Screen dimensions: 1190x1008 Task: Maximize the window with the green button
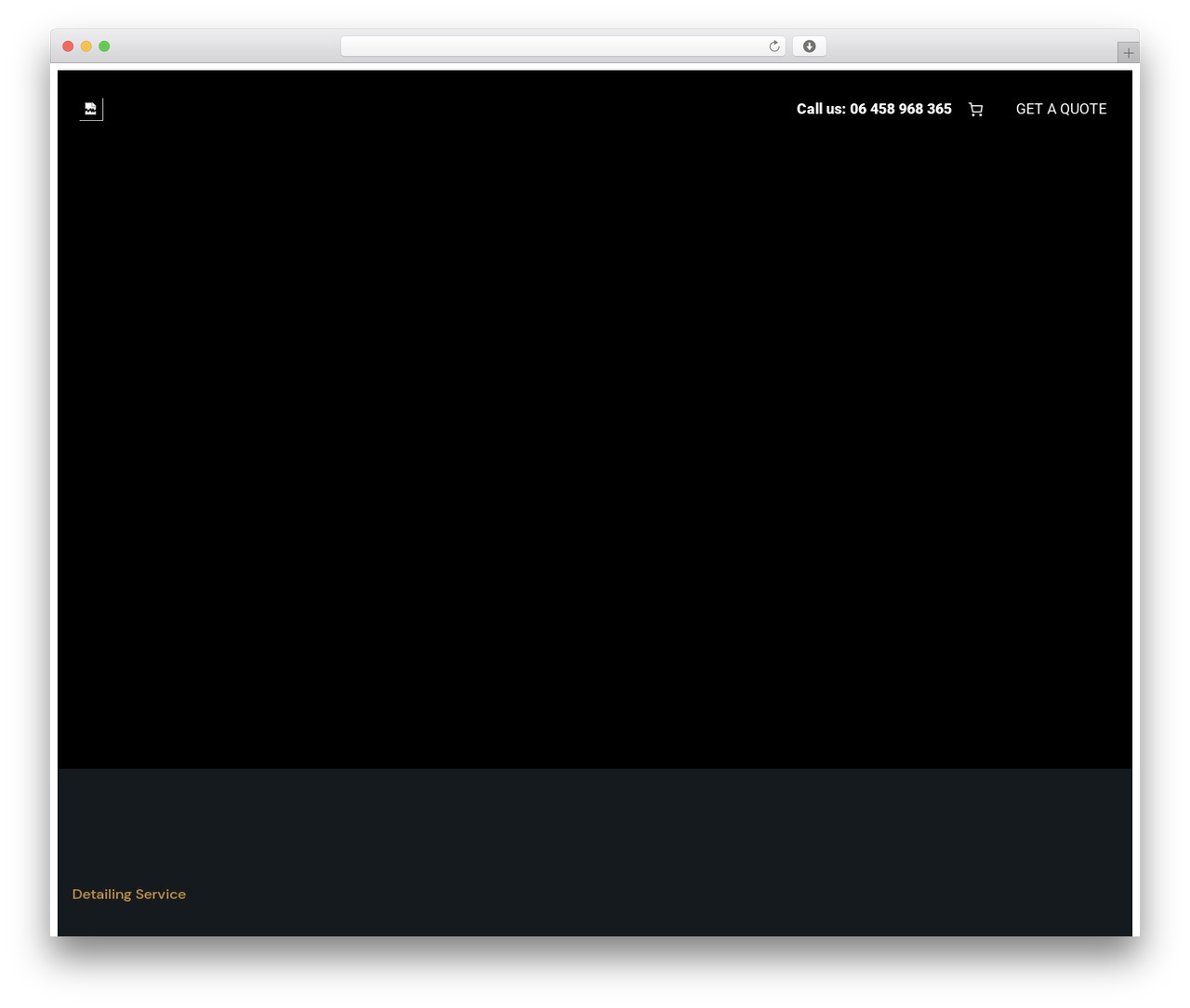click(104, 46)
